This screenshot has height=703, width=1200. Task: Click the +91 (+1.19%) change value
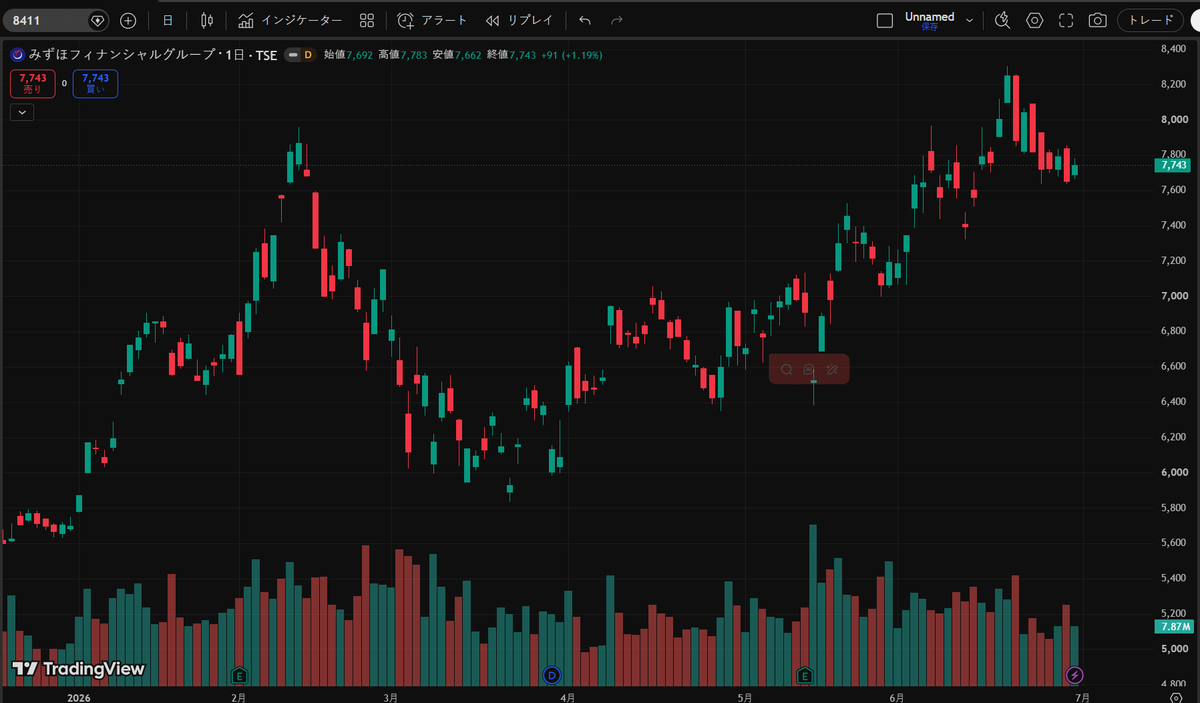571,55
